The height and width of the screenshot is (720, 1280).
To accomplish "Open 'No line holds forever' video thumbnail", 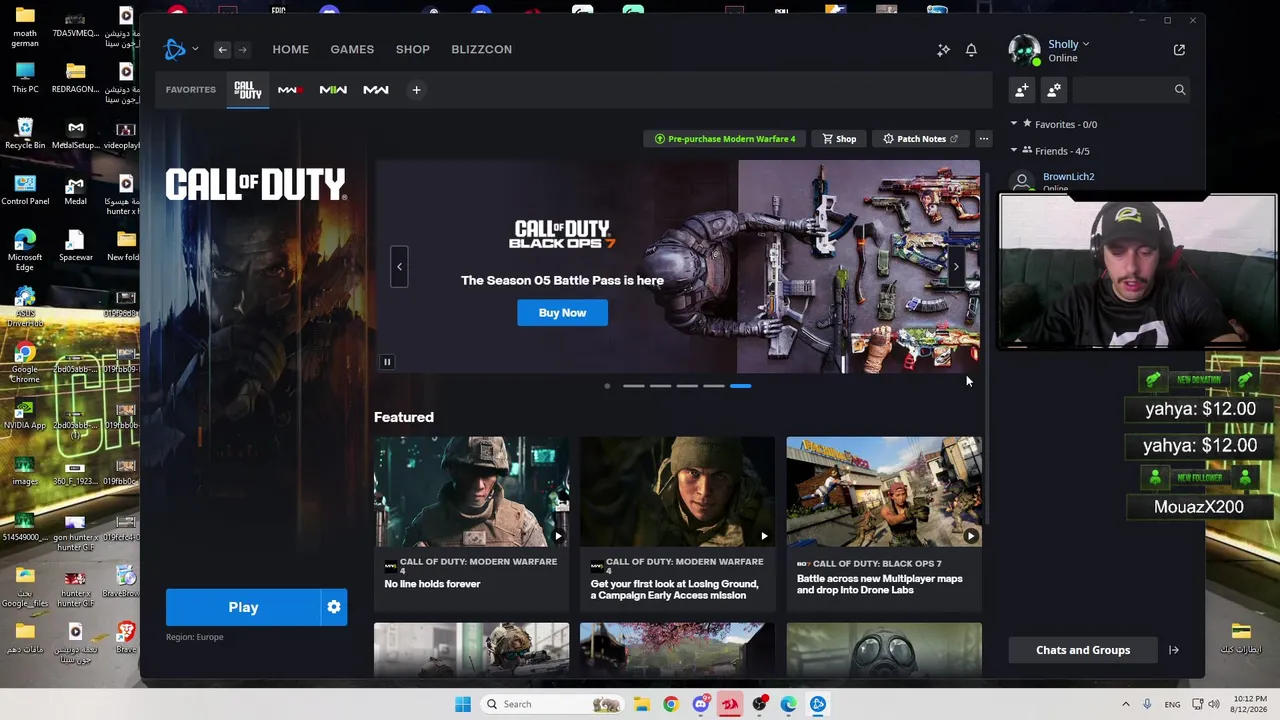I will pyautogui.click(x=472, y=491).
